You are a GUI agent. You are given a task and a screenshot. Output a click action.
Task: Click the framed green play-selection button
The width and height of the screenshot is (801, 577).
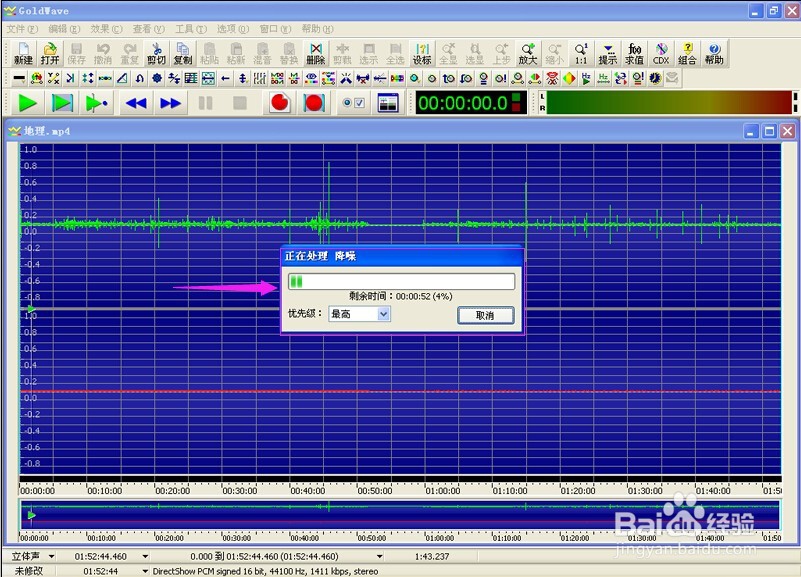pyautogui.click(x=62, y=103)
